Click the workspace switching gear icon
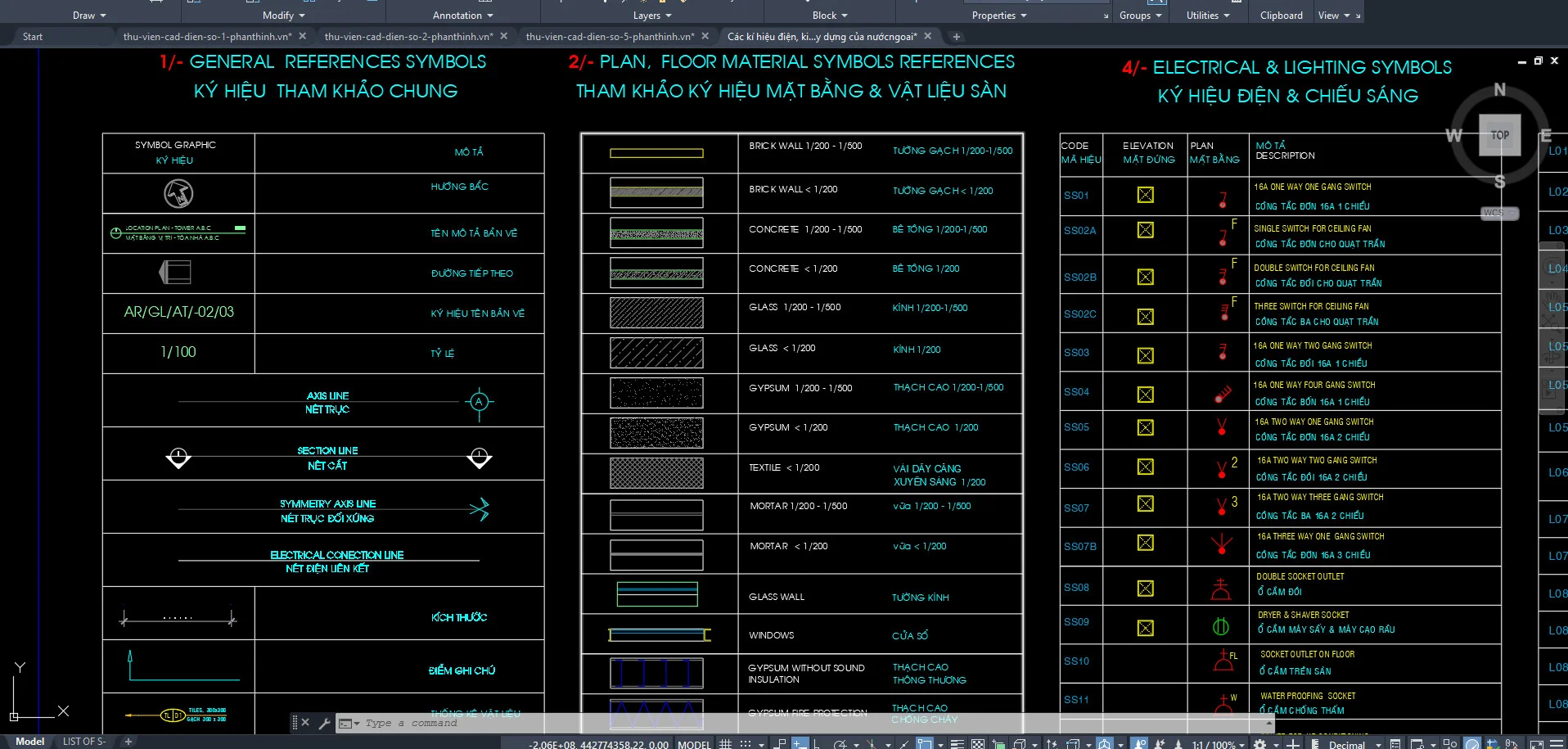 pos(1259,743)
